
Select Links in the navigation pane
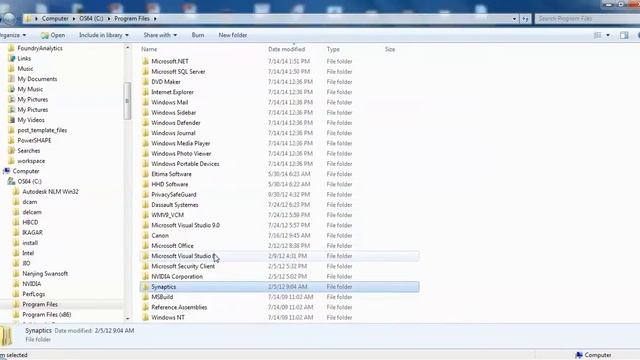[x=24, y=58]
